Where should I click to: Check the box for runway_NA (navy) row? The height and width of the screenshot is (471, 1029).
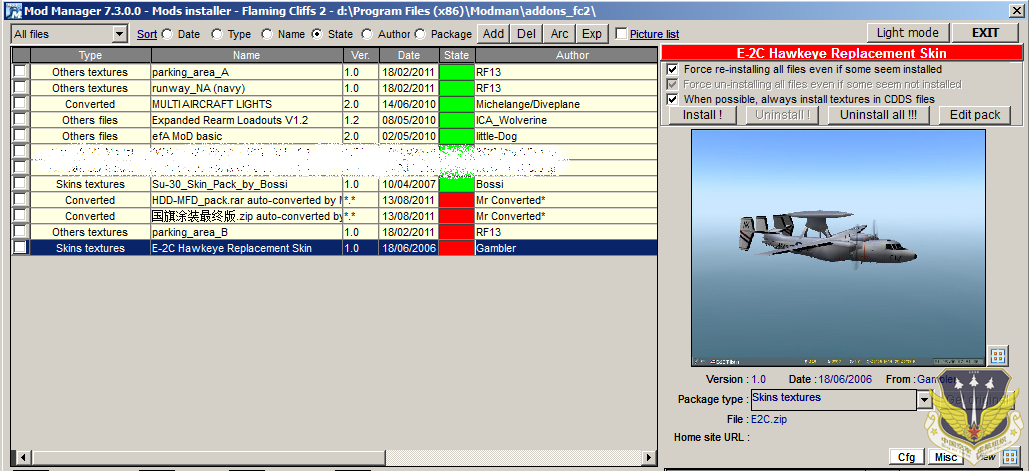point(20,87)
